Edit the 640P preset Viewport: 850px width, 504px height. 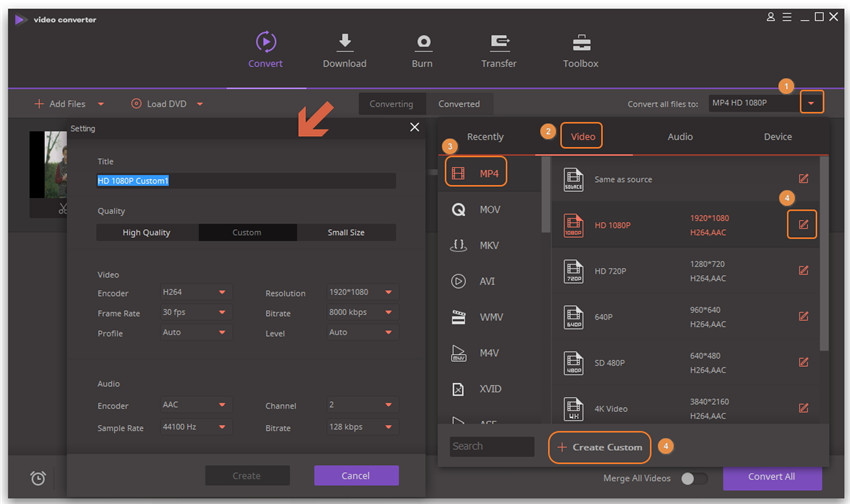click(803, 316)
